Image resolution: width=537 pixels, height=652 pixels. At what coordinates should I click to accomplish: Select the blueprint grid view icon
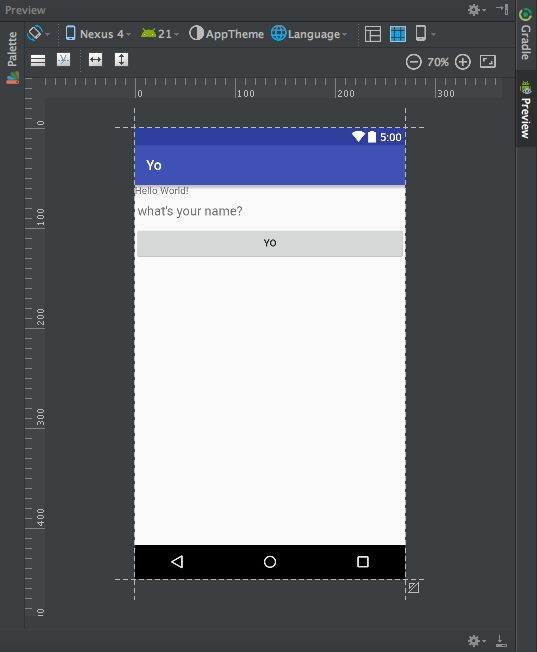point(398,34)
